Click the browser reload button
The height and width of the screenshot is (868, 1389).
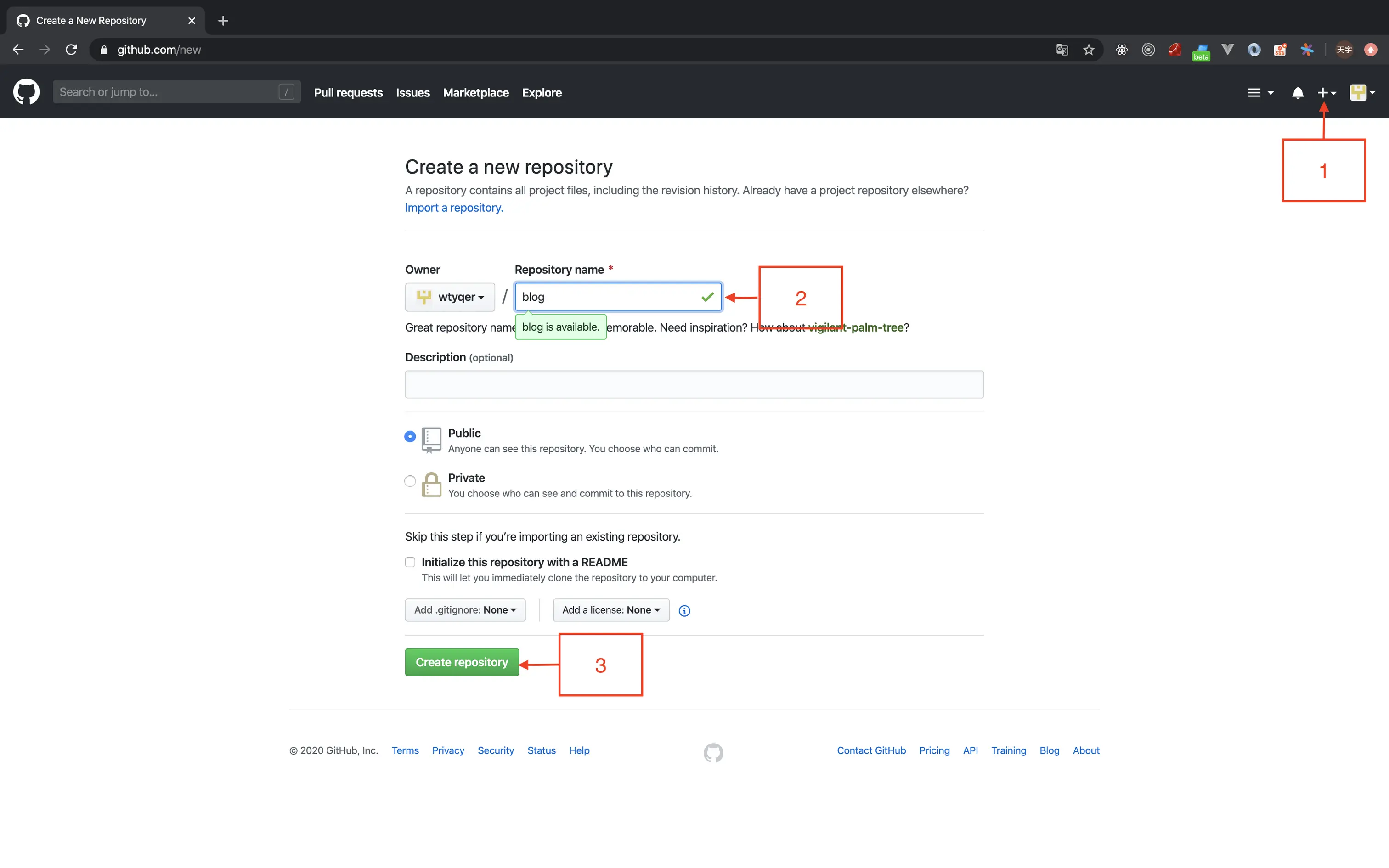[71, 50]
